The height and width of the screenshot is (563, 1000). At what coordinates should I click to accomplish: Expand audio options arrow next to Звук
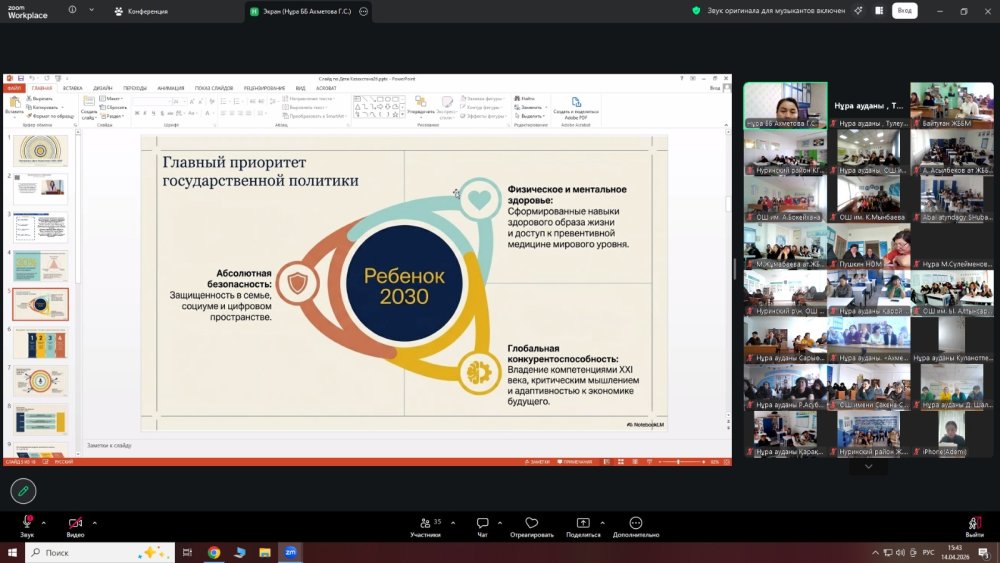(43, 523)
